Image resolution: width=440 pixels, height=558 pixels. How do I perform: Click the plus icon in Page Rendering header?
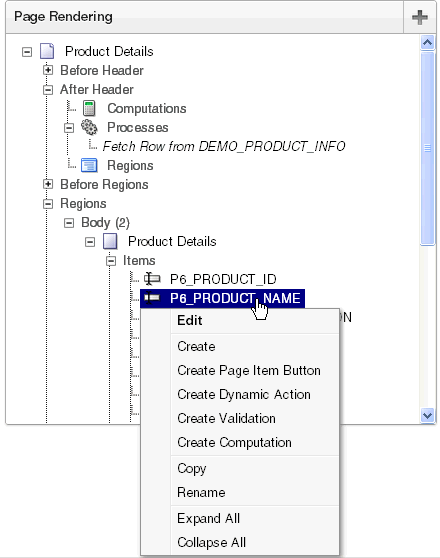tap(420, 17)
